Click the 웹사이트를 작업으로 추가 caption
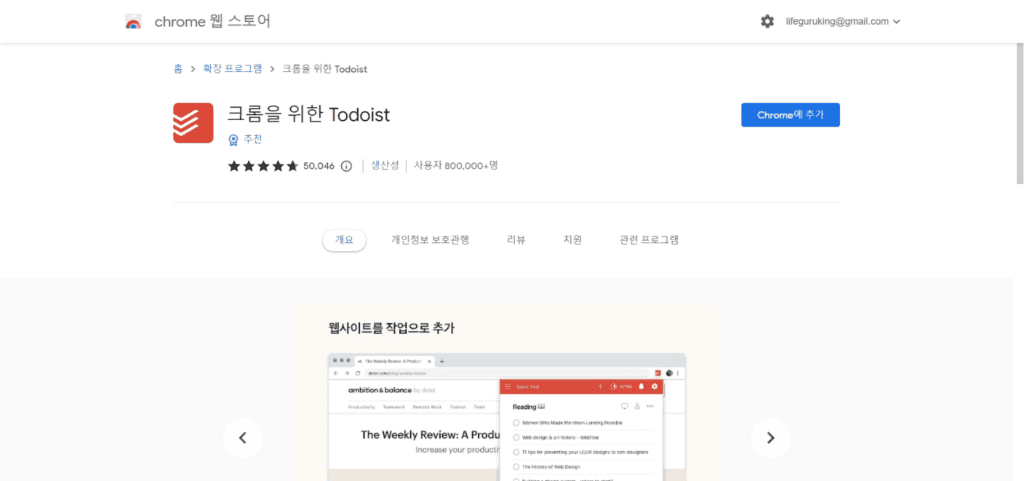The height and width of the screenshot is (481, 1024). point(391,328)
